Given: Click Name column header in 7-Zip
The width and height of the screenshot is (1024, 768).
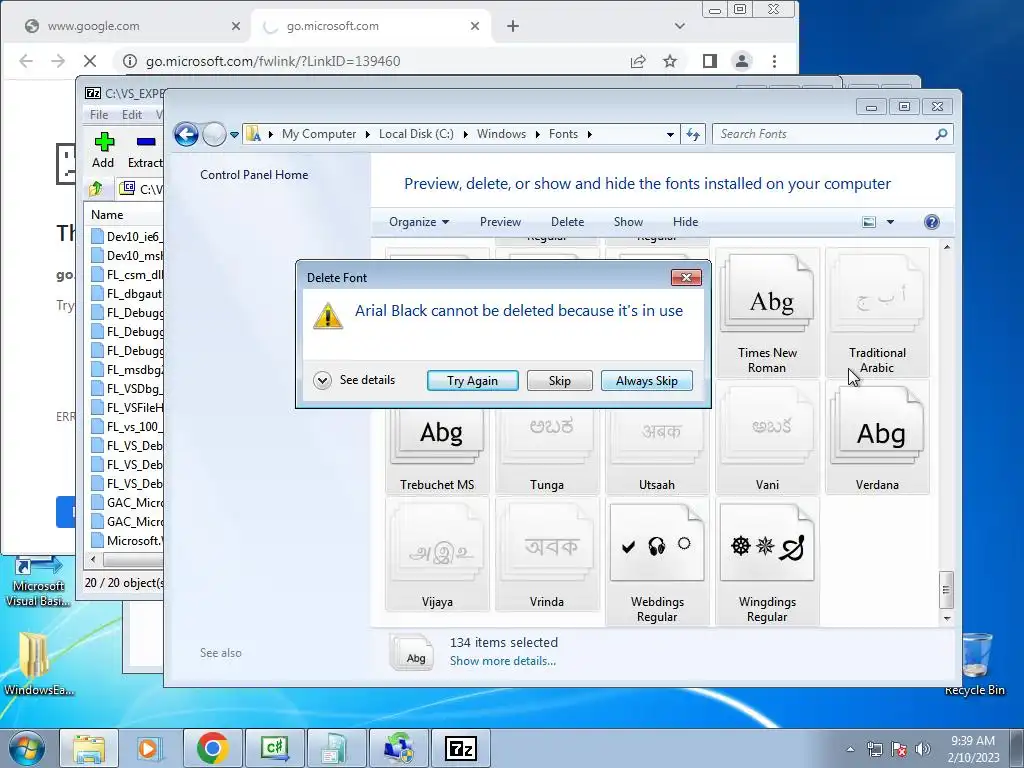Looking at the screenshot, I should (107, 215).
